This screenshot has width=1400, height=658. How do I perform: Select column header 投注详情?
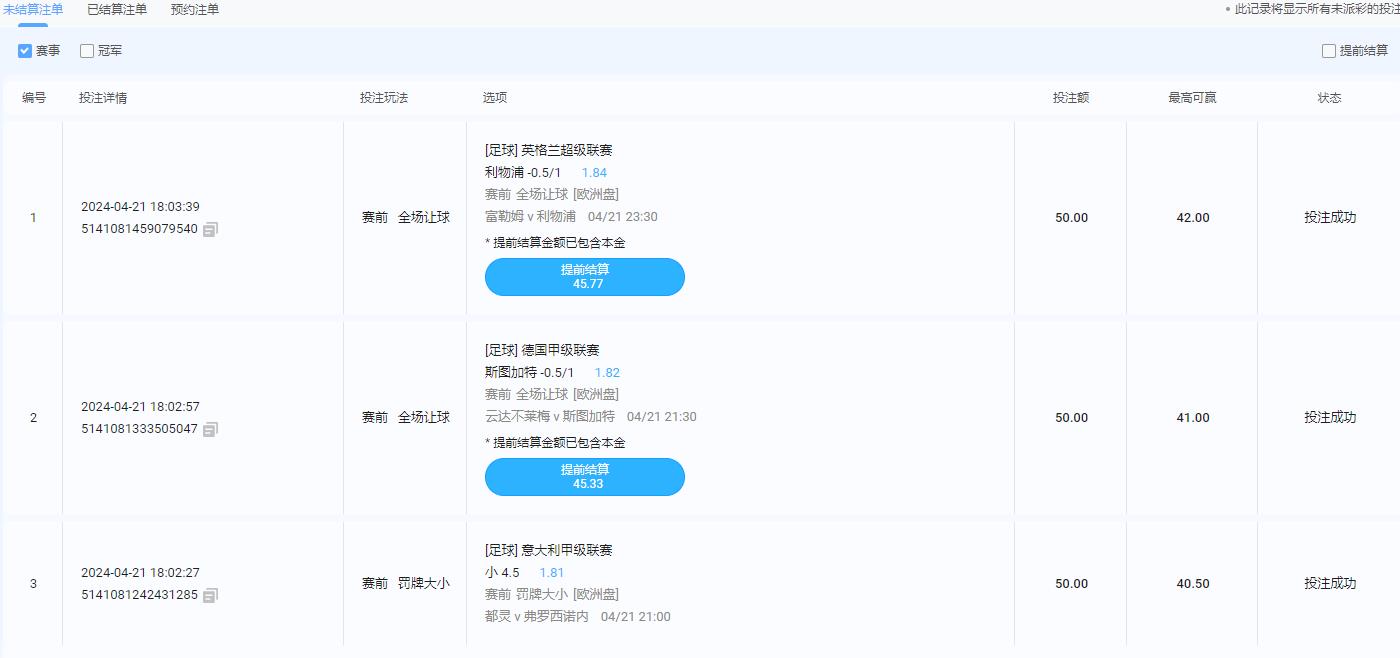tap(103, 98)
